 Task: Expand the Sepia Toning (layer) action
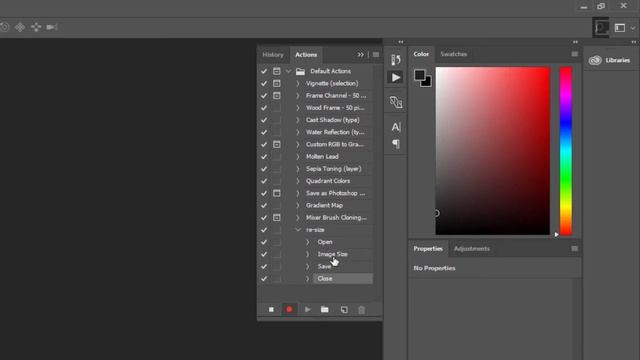tap(298, 169)
